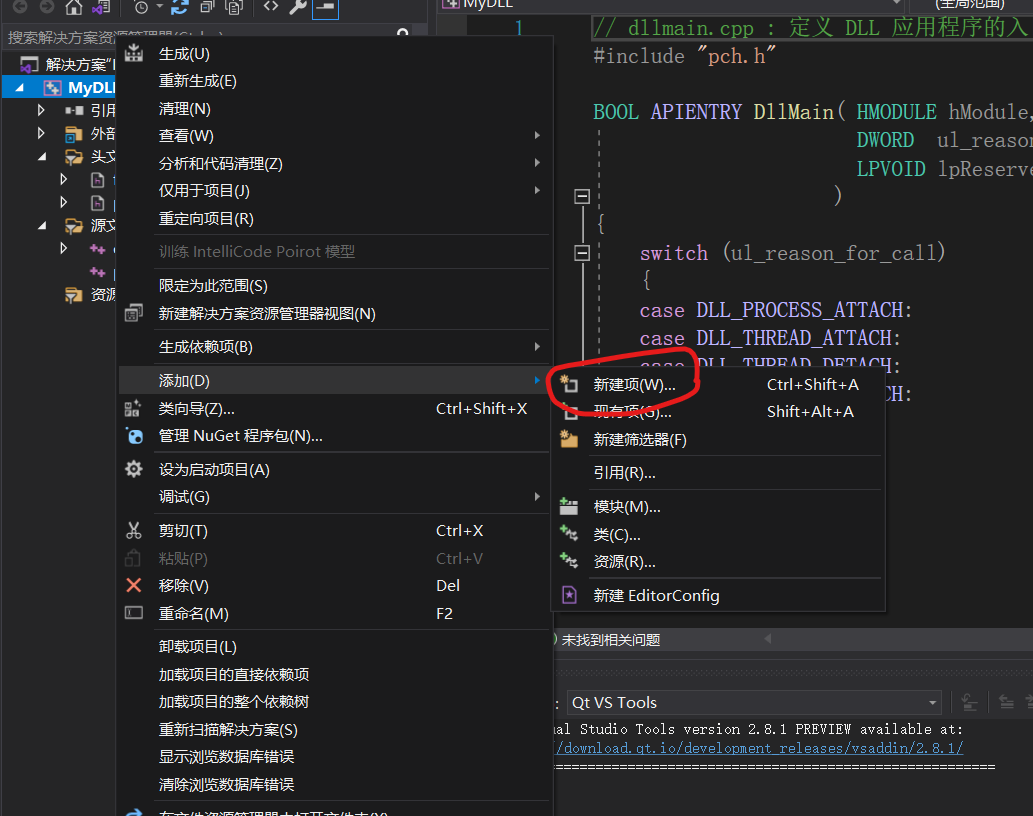
Task: Collapse the switch block fold box
Action: [582, 253]
